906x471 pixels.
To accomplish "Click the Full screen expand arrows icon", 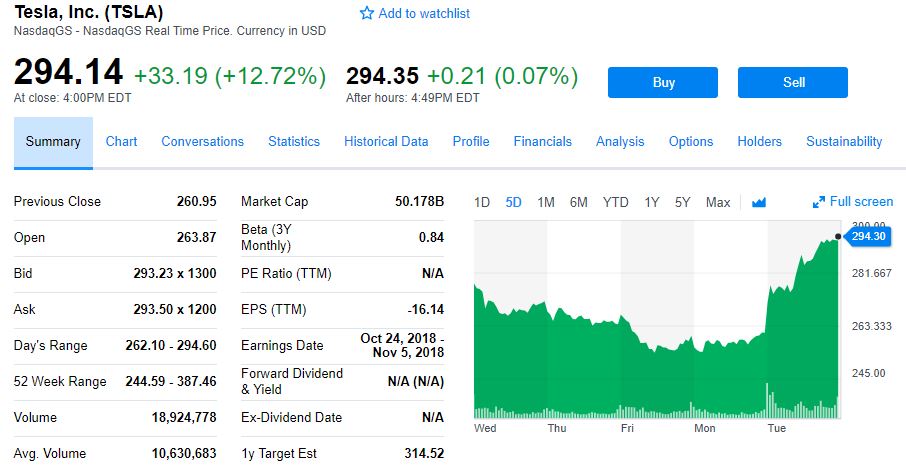I will coord(819,202).
